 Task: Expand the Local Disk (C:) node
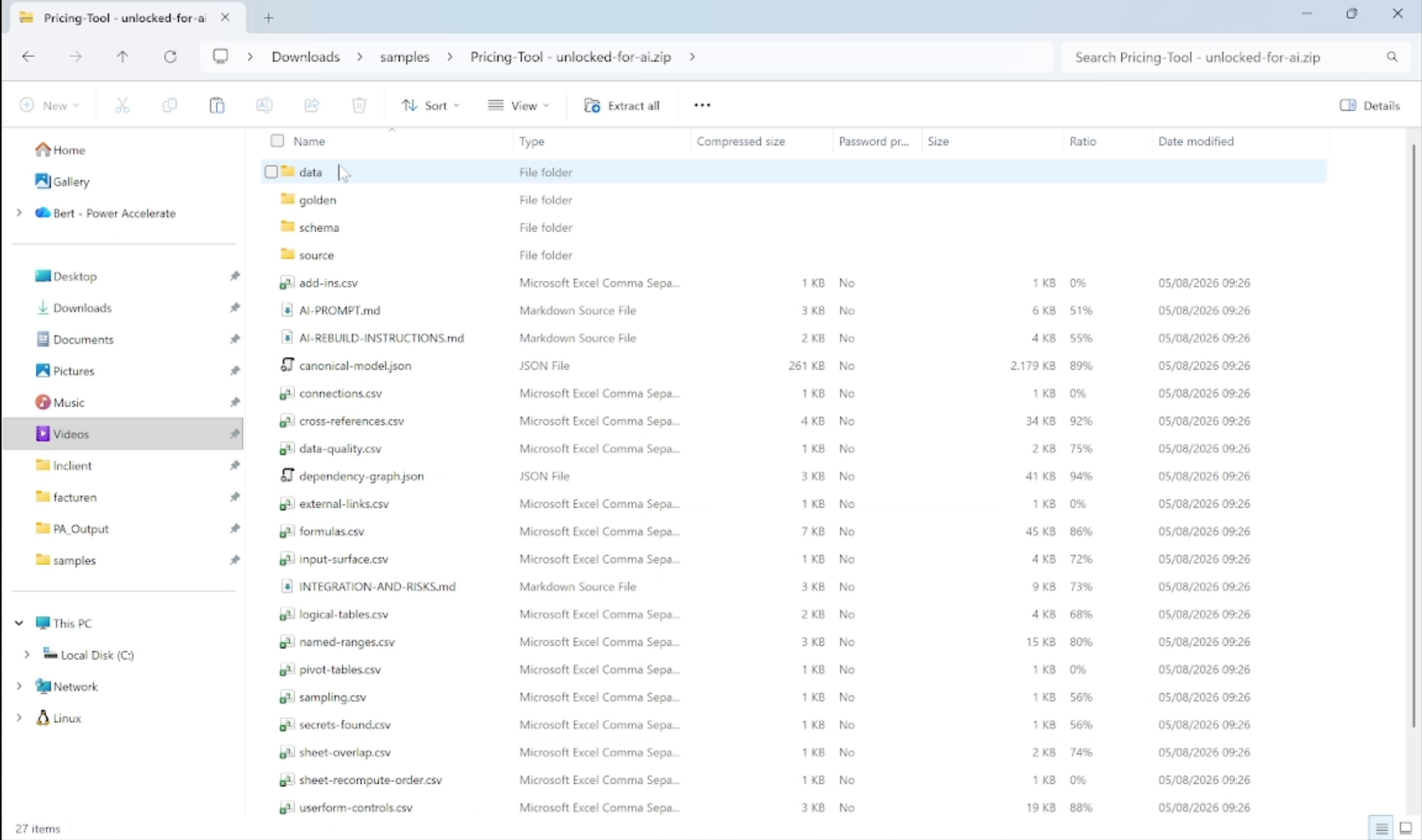[27, 654]
